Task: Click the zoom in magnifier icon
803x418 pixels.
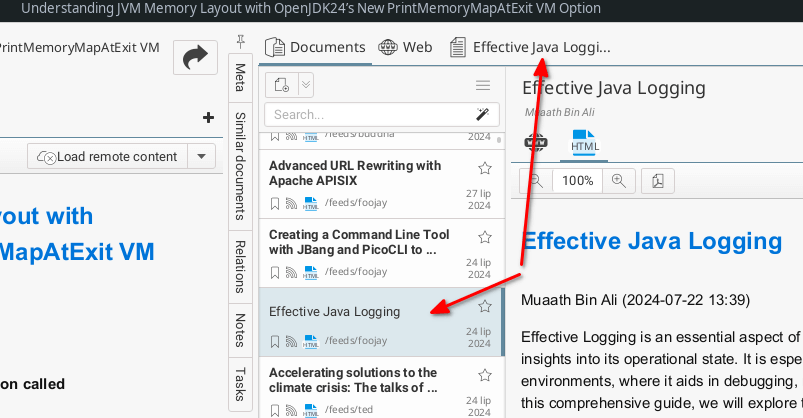Action: [619, 181]
